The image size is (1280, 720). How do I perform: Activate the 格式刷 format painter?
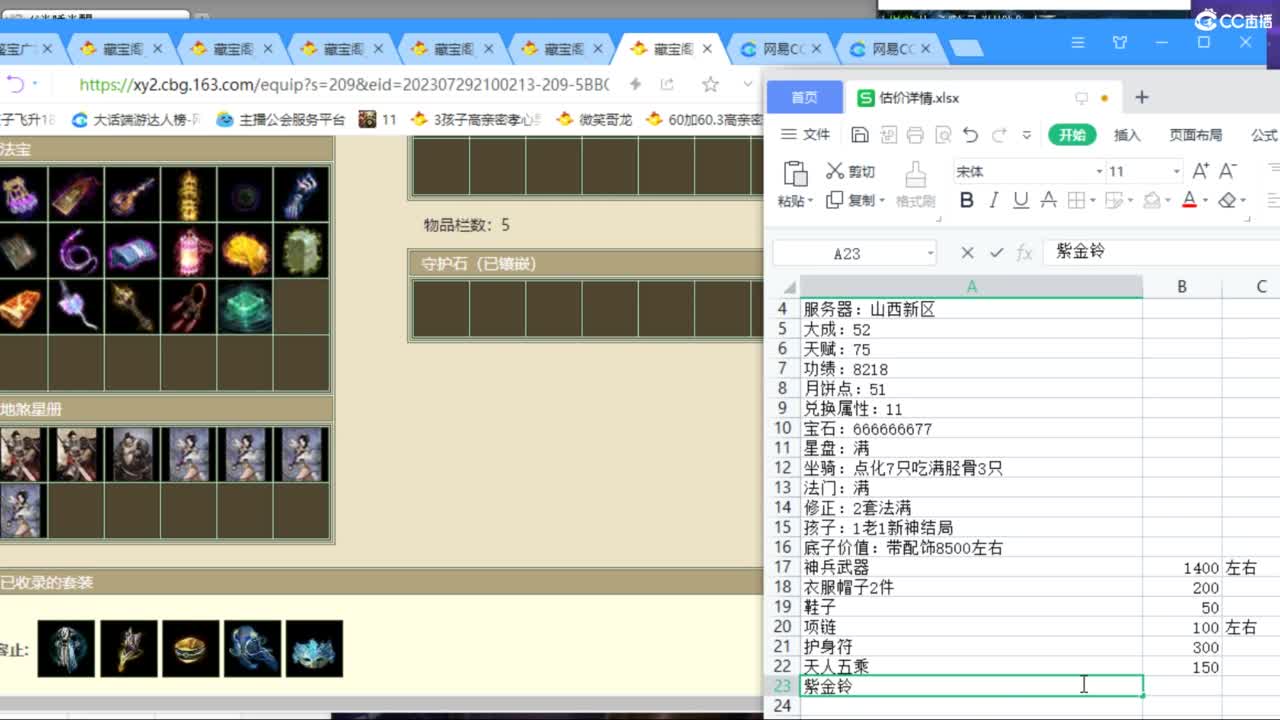coord(915,185)
